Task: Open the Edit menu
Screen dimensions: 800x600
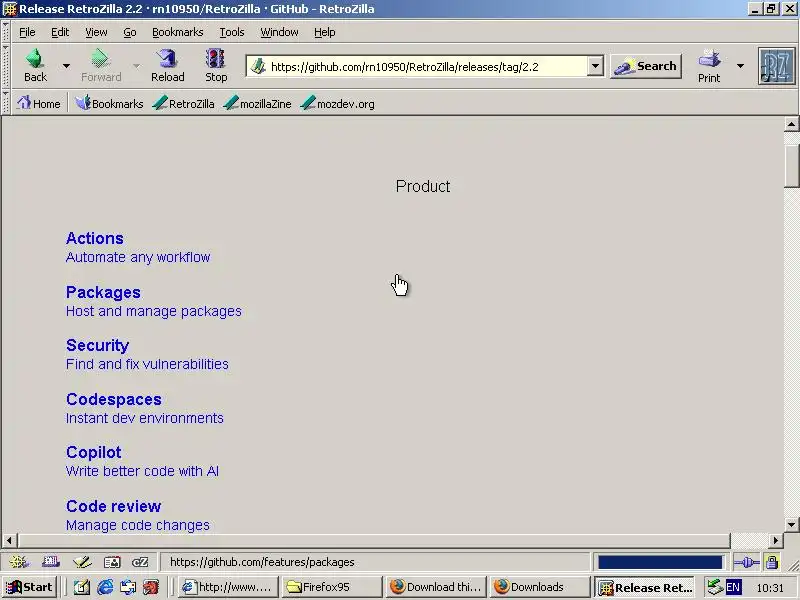Action: click(60, 32)
